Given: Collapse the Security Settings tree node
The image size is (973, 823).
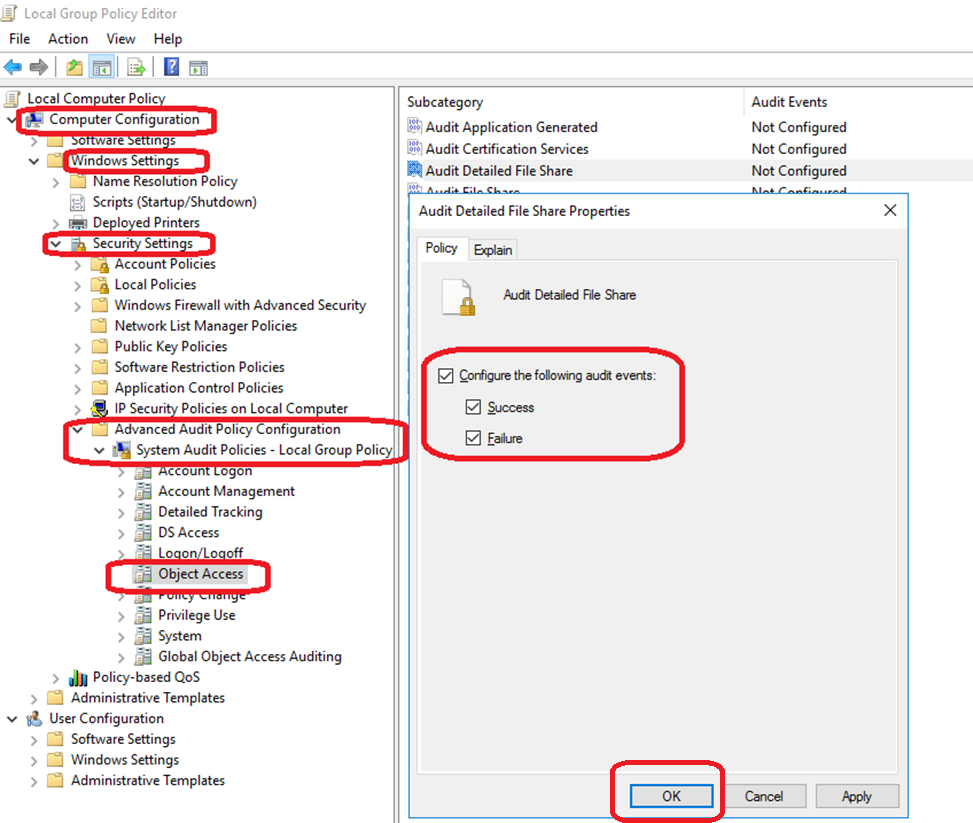Looking at the screenshot, I should (x=56, y=244).
